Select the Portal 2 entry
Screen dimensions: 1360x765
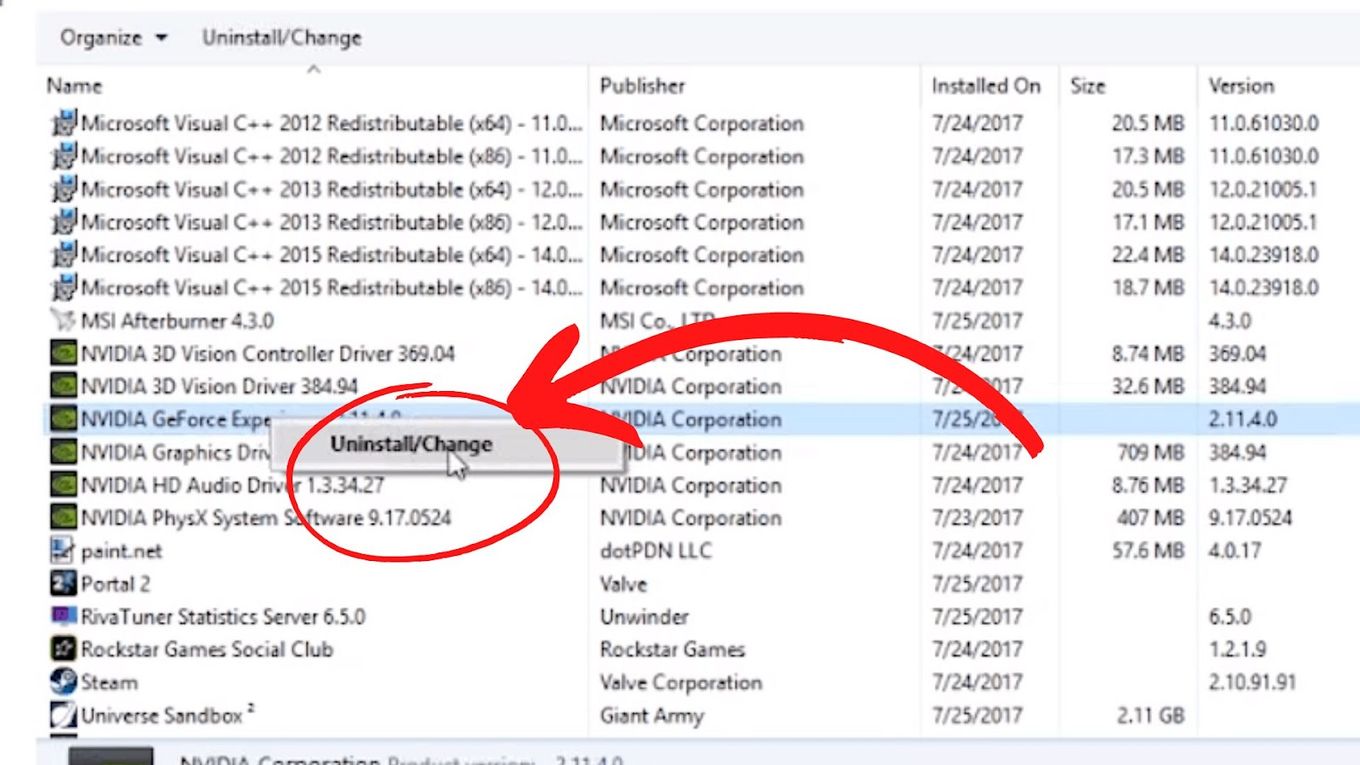click(115, 584)
